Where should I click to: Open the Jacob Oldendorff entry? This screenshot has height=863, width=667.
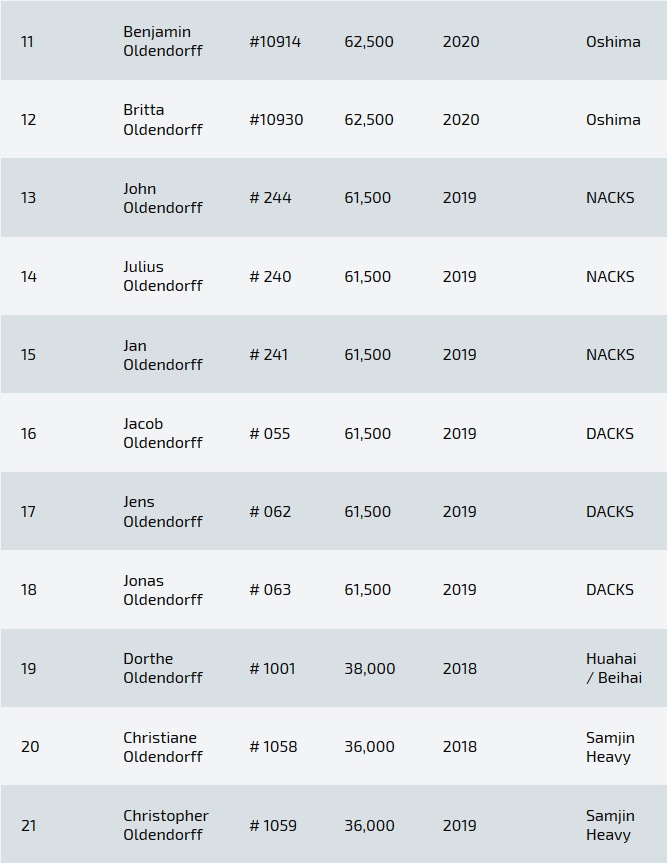[x=163, y=433]
